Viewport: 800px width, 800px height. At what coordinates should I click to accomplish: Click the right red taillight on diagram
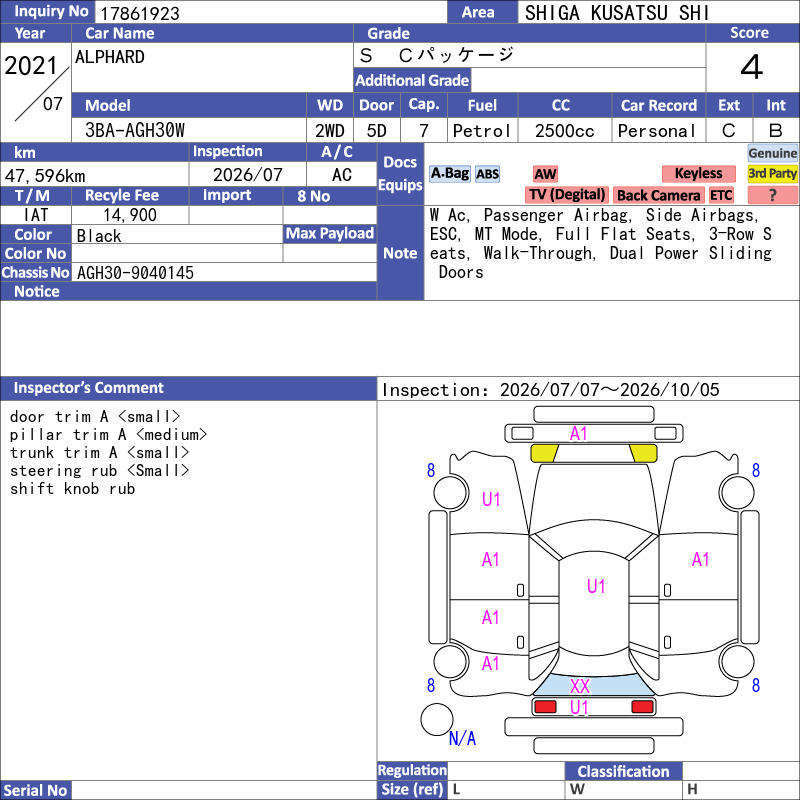pos(642,707)
